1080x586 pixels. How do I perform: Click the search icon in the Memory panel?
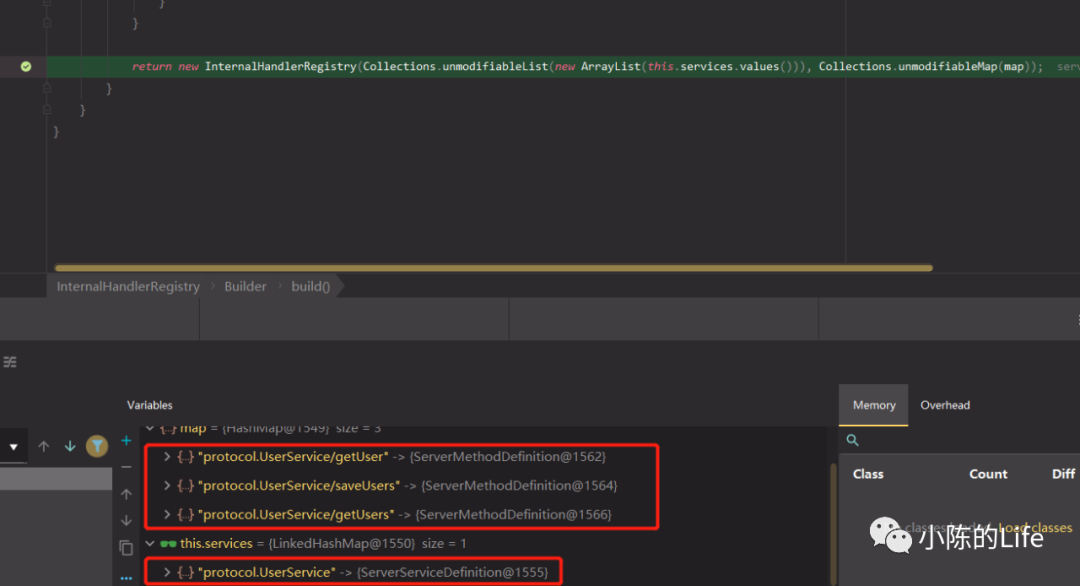(852, 440)
